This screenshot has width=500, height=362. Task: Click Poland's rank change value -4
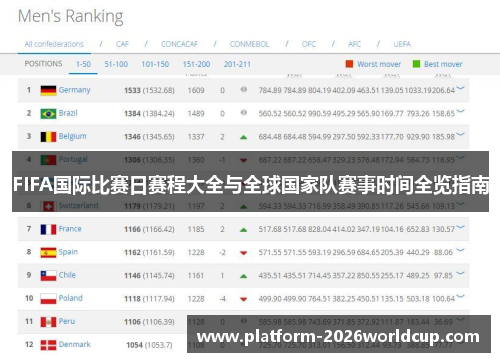(x=222, y=299)
